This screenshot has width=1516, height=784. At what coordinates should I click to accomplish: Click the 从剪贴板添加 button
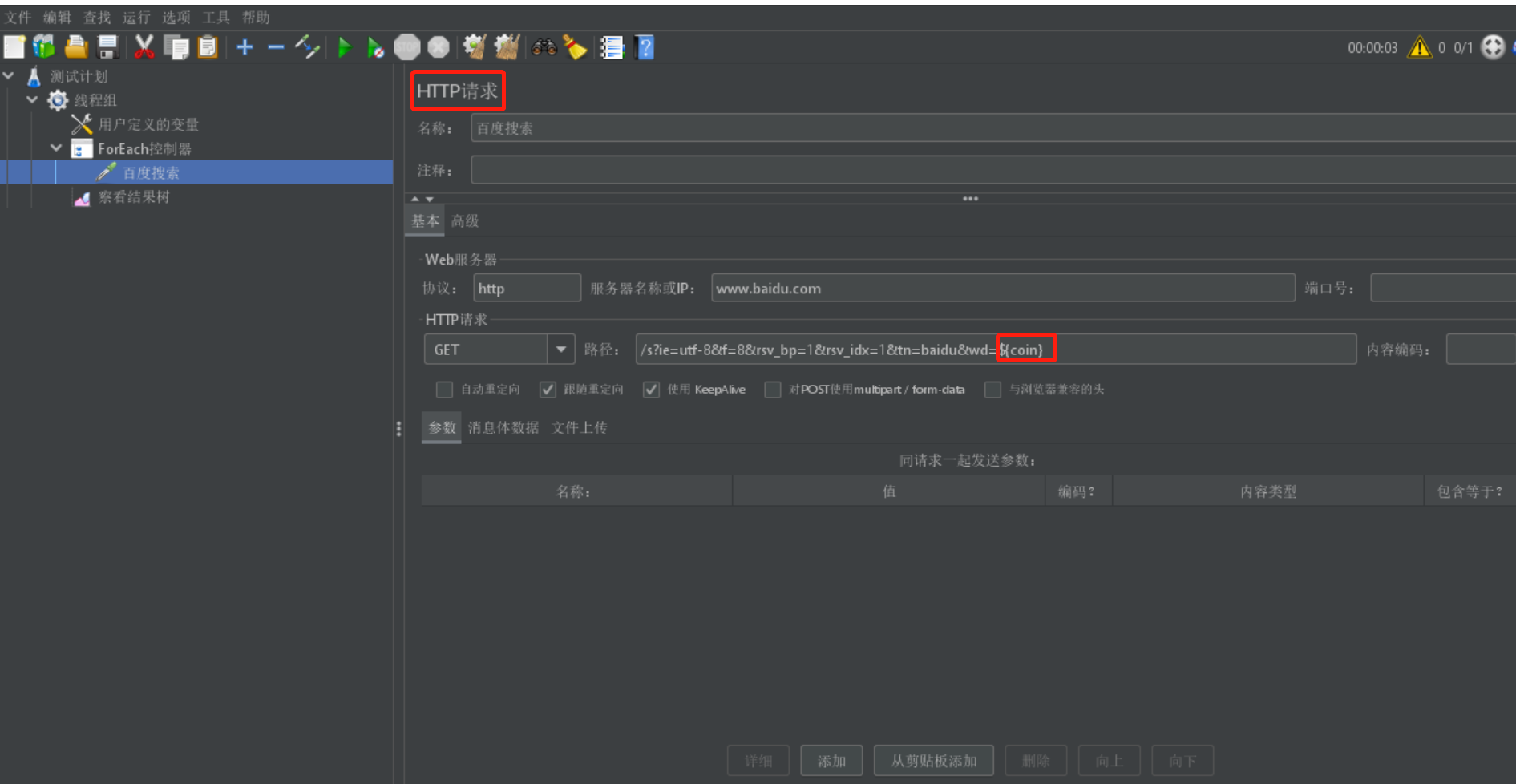coord(933,760)
